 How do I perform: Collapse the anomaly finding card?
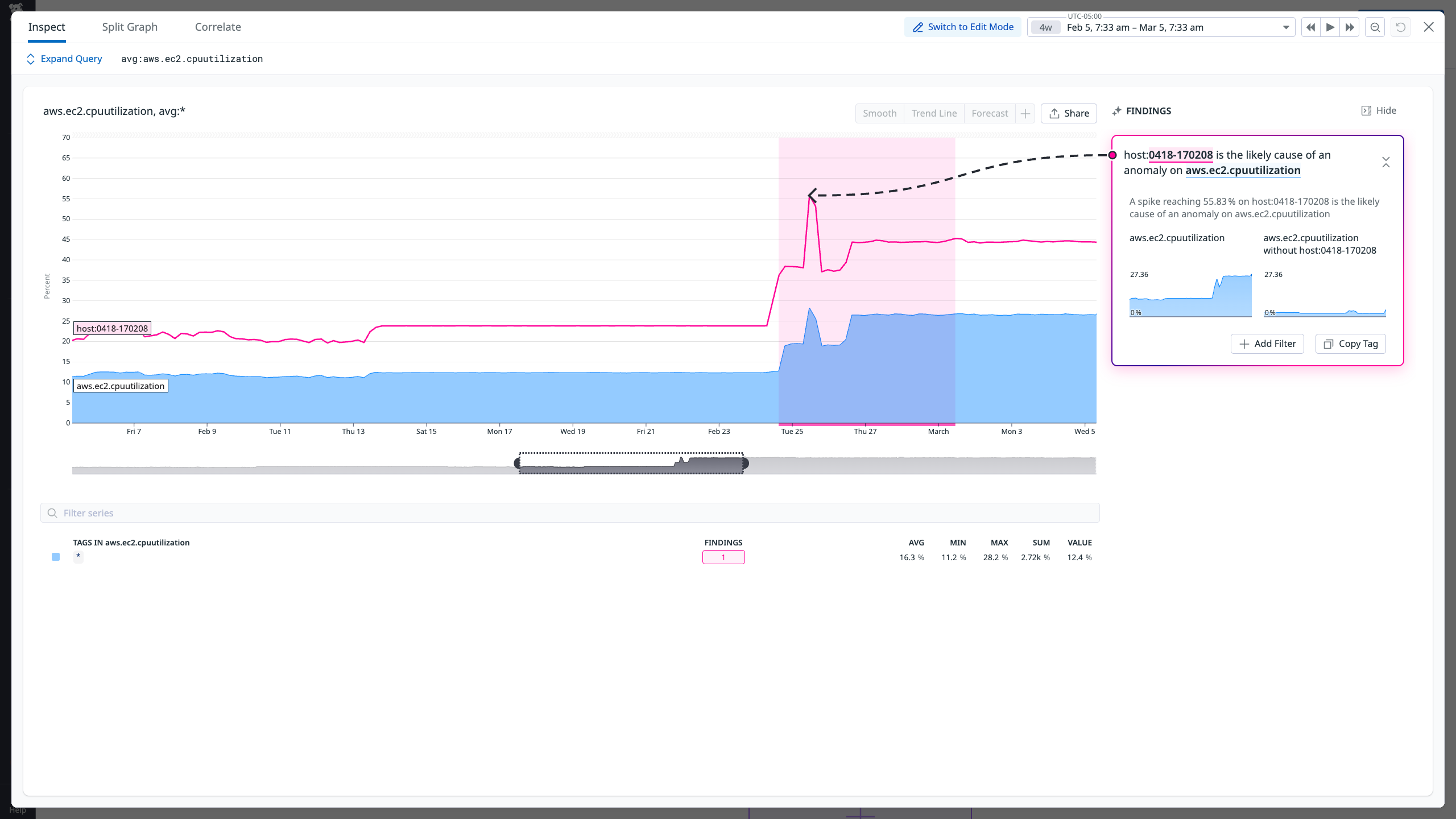[1385, 163]
